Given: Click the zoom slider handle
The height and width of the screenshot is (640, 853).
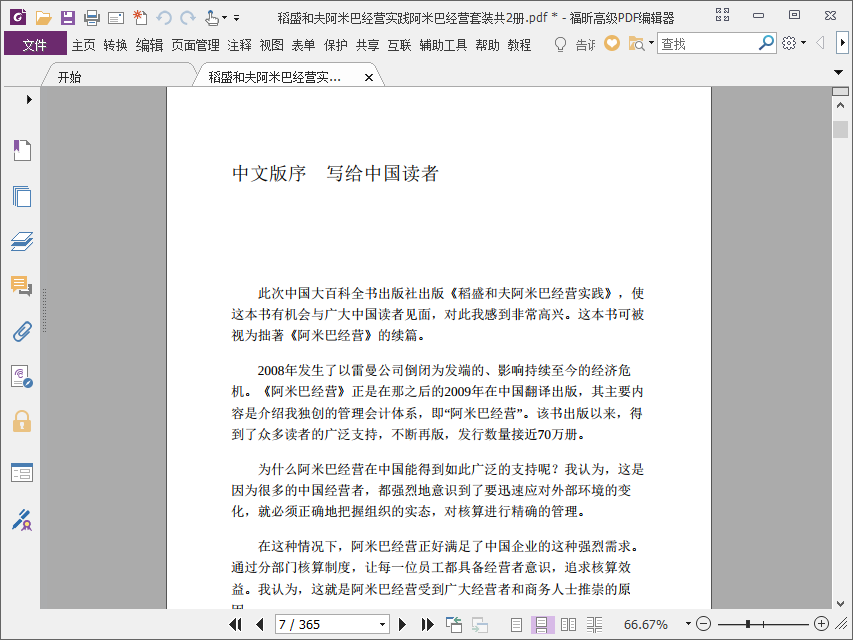Looking at the screenshot, I should 748,624.
